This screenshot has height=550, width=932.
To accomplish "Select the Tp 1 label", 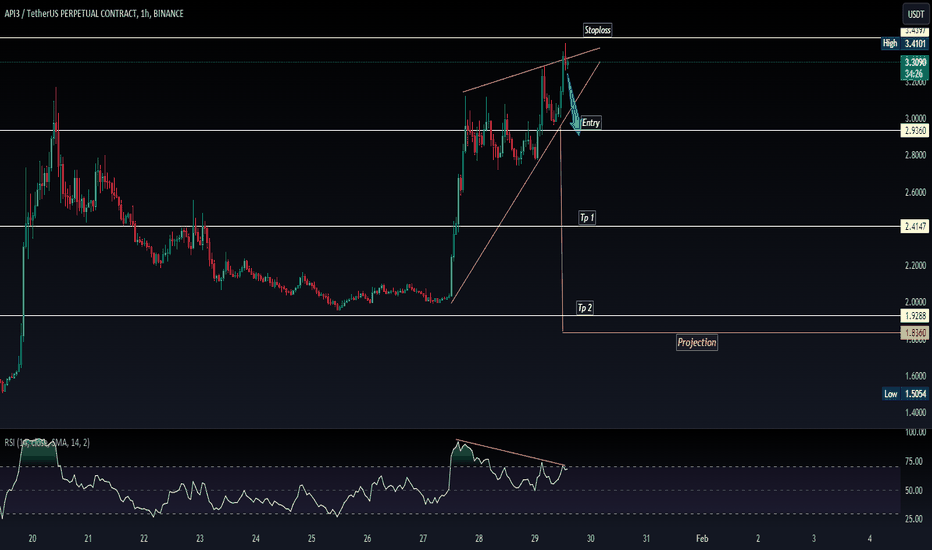I will click(x=587, y=218).
